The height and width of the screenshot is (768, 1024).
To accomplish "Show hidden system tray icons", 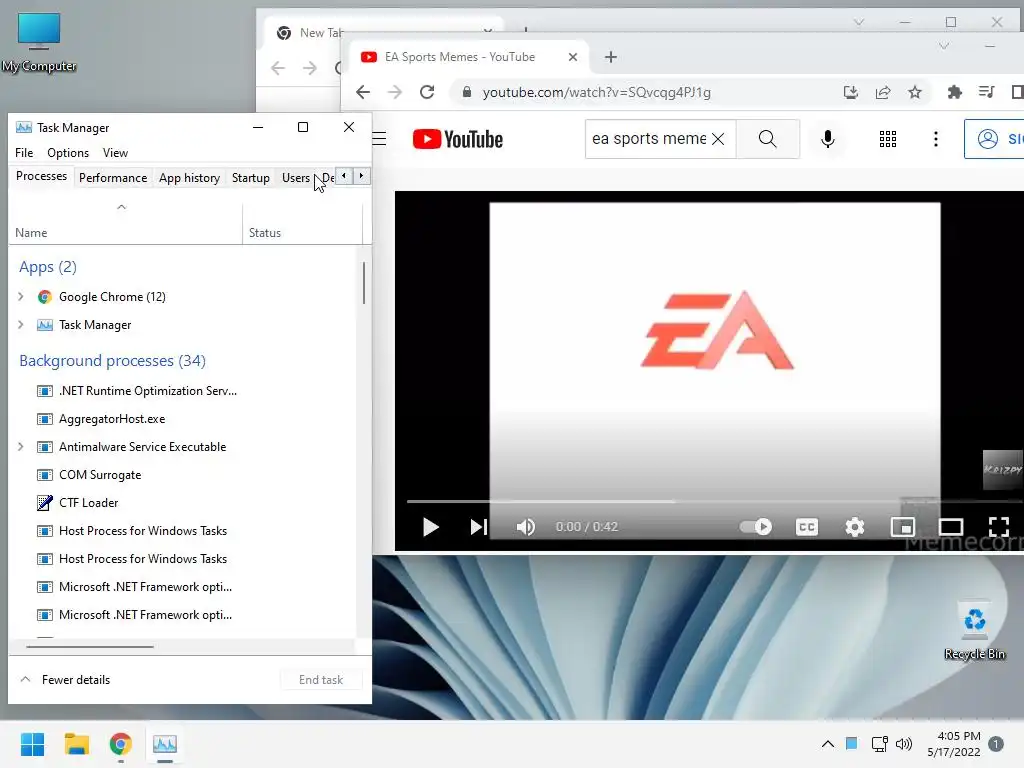I will coord(827,744).
